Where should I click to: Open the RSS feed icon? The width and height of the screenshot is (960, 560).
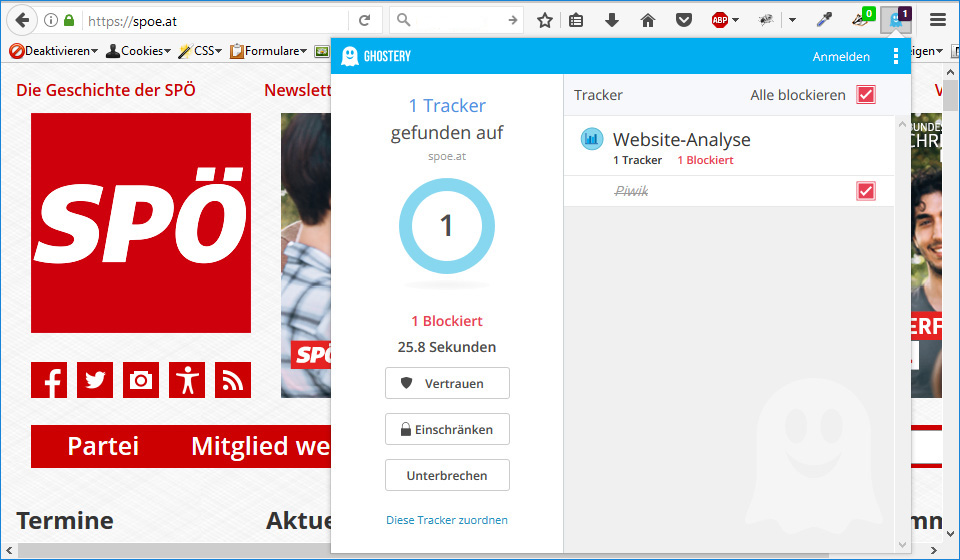click(x=233, y=380)
